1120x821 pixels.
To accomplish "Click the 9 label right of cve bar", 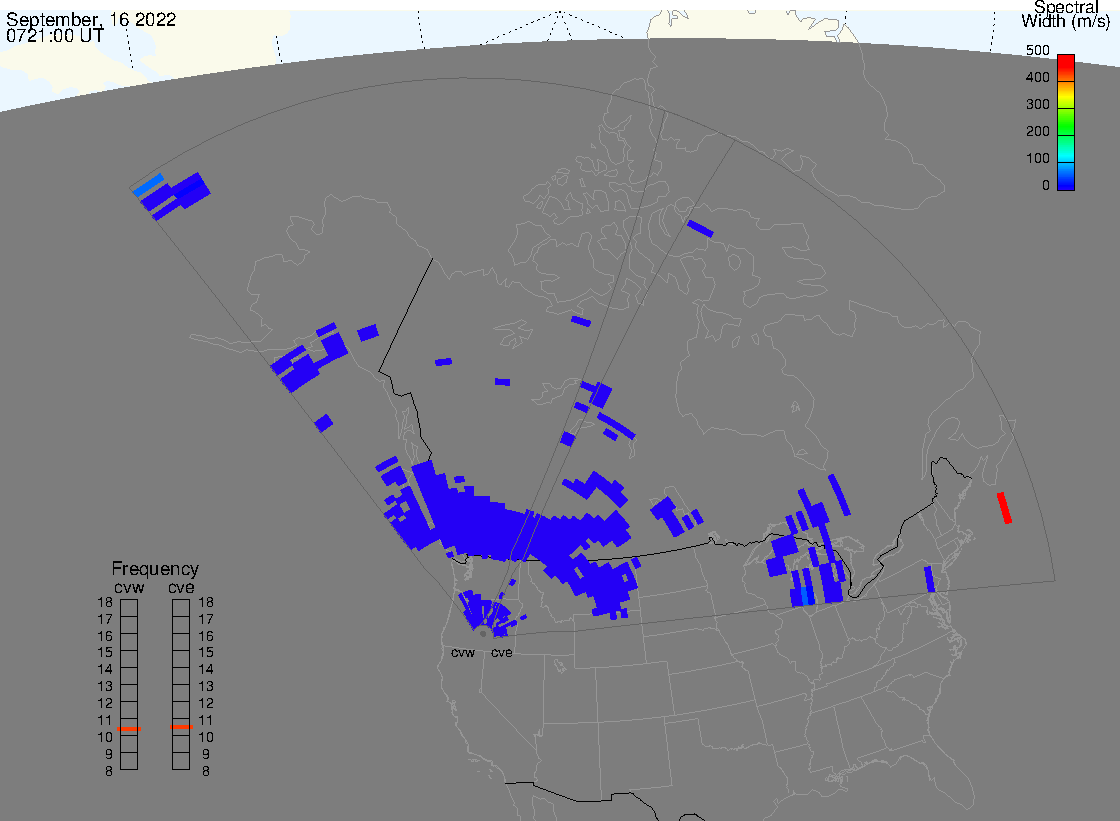I will 206,754.
